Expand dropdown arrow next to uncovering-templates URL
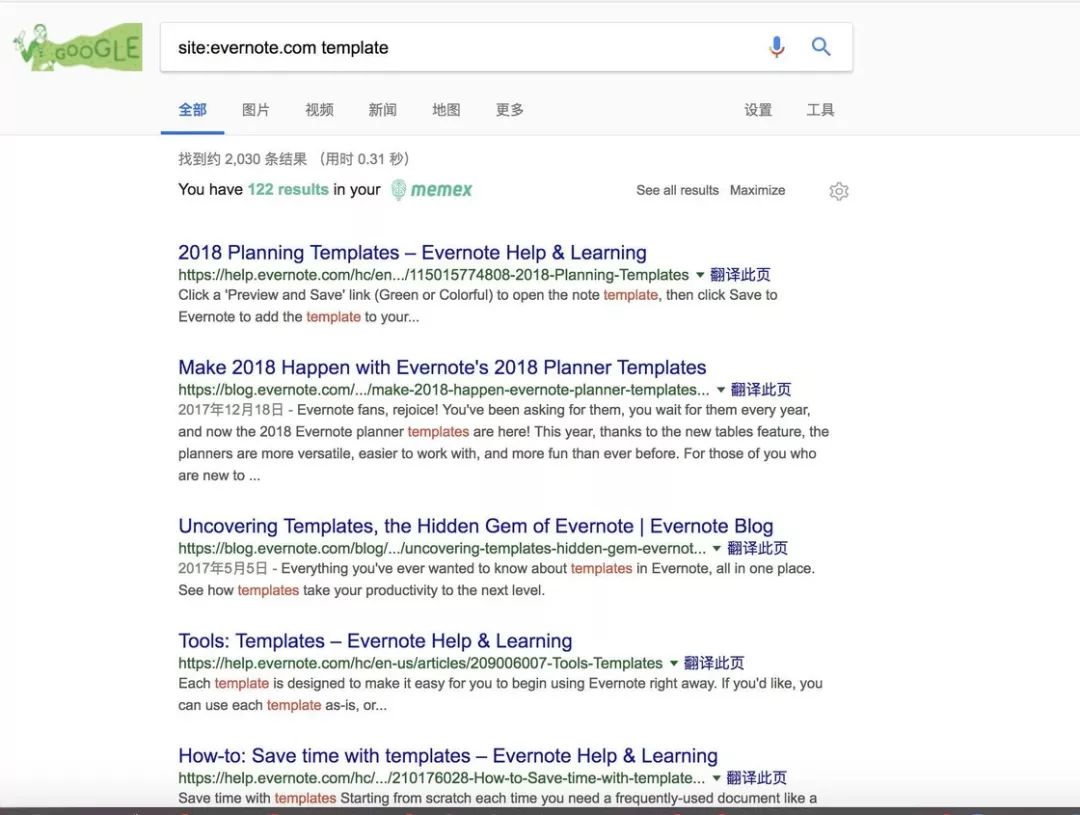Image resolution: width=1080 pixels, height=815 pixels. [716, 548]
